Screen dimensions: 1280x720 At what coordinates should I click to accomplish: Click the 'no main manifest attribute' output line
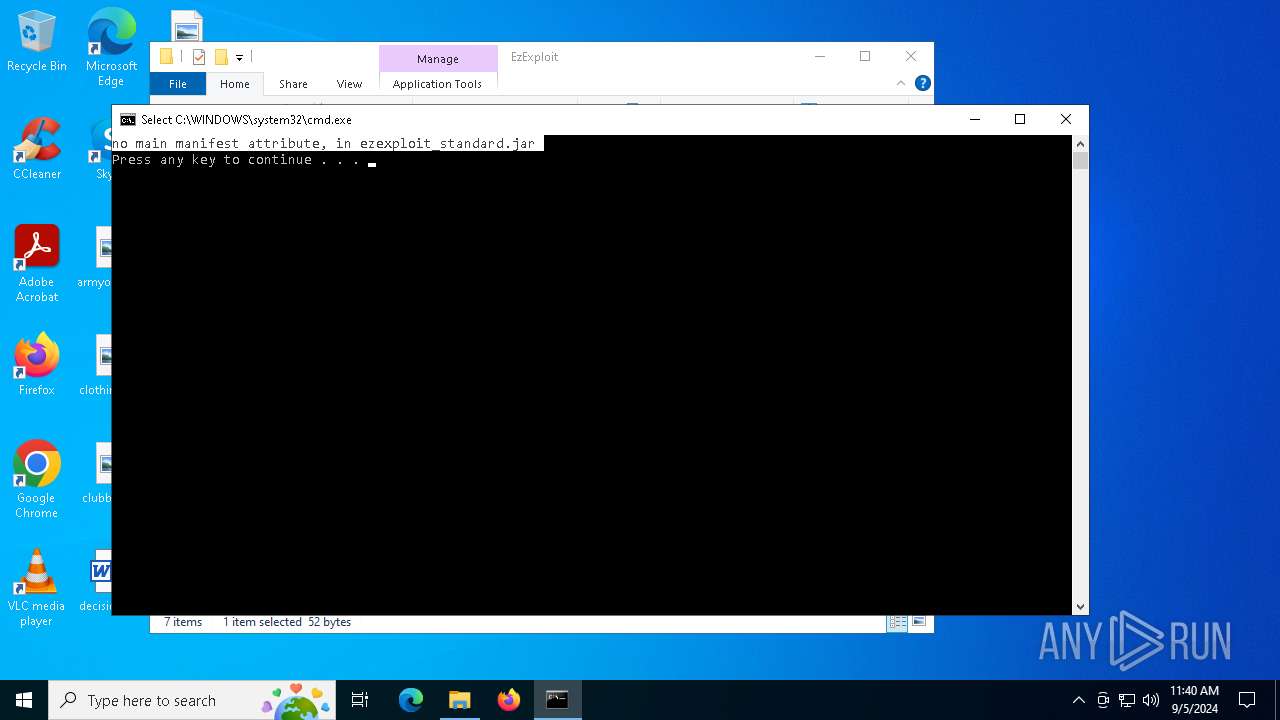point(324,144)
